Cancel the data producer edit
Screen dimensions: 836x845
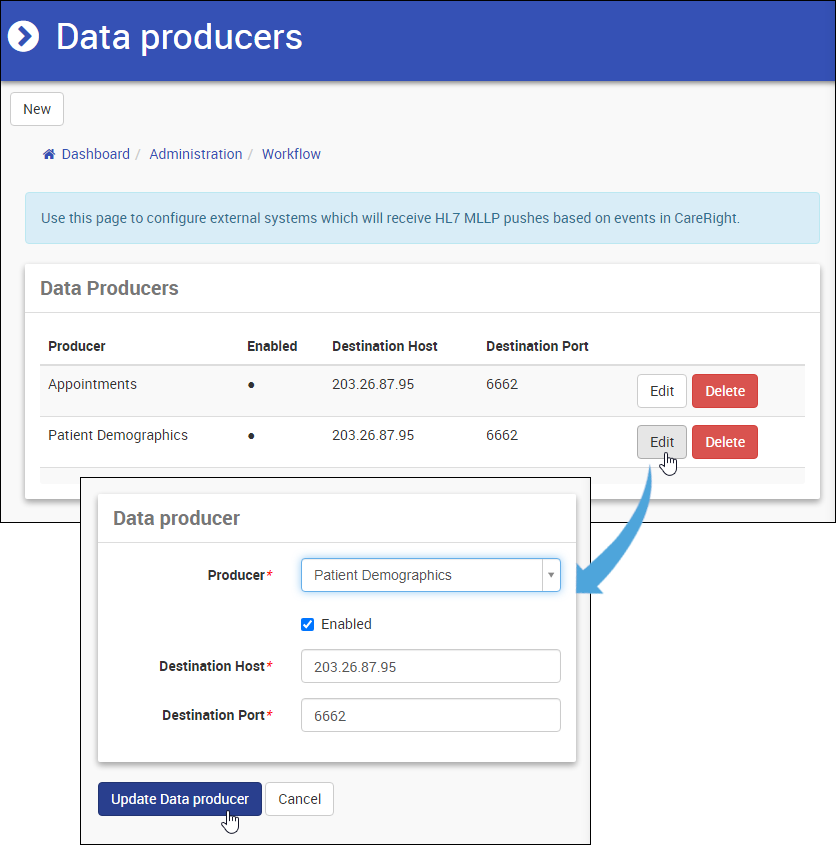[x=299, y=799]
